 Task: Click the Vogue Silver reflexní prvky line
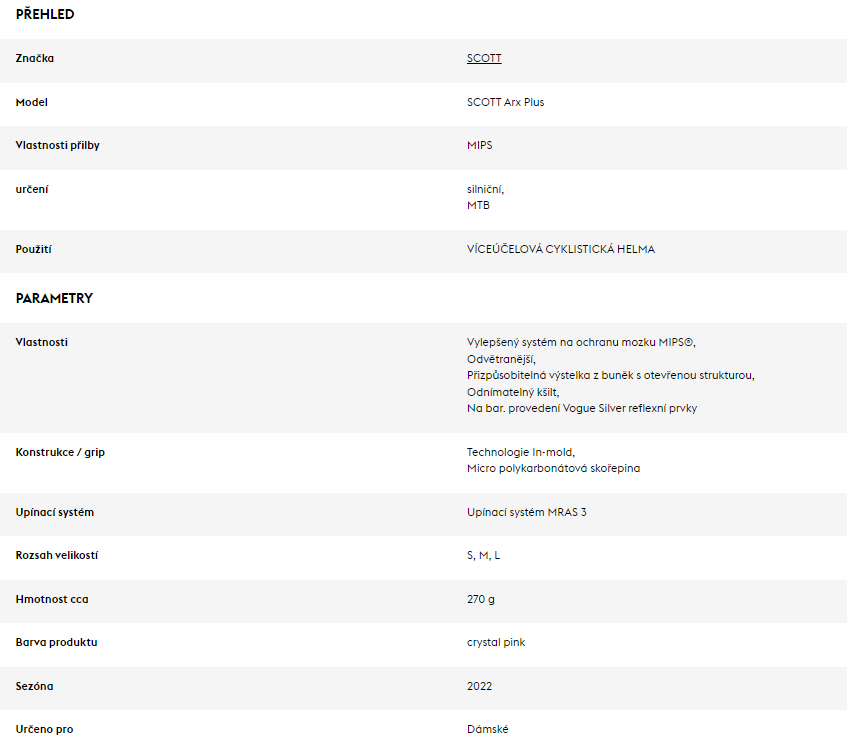(x=582, y=408)
